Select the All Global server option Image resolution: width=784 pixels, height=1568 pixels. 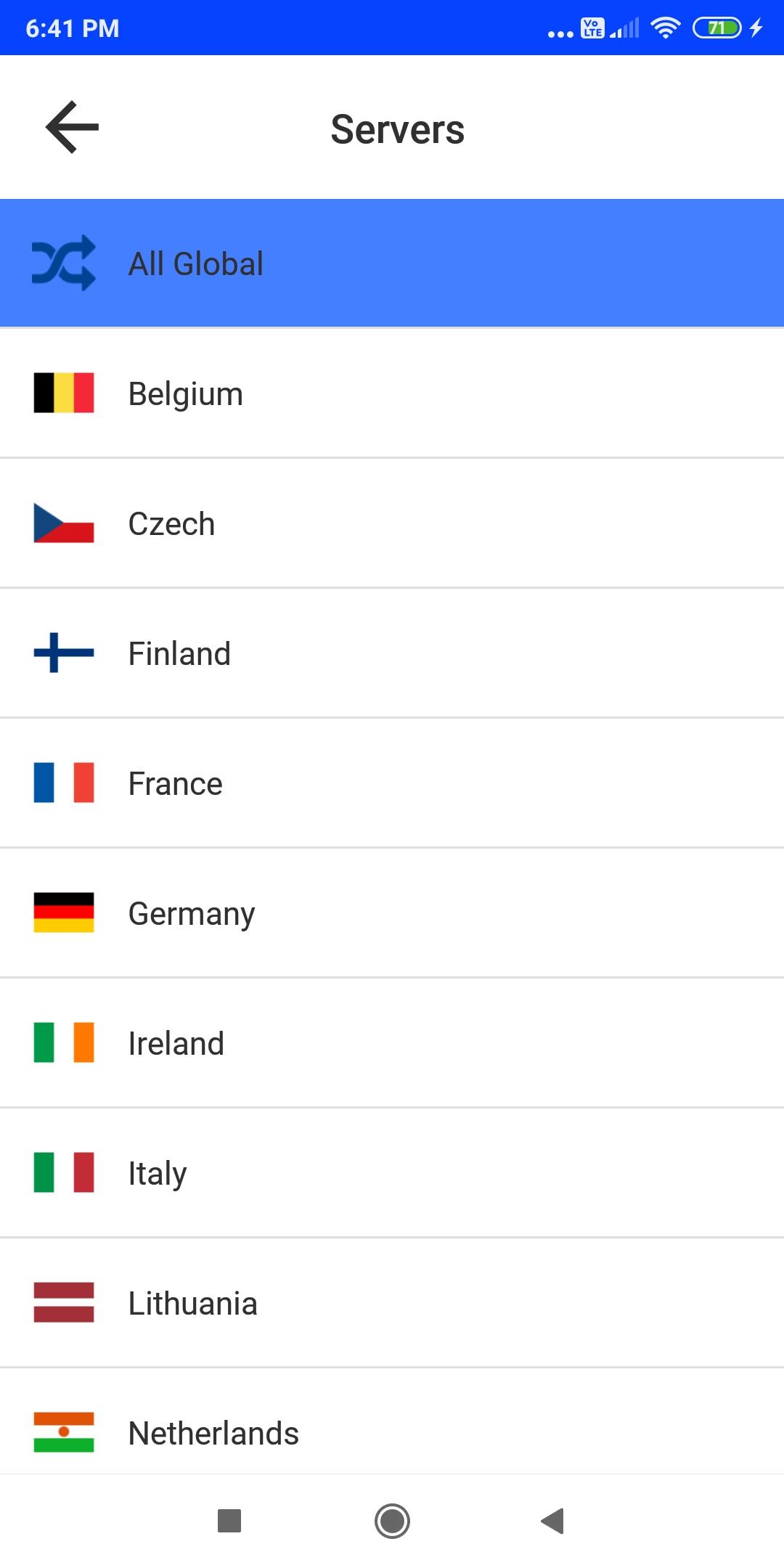[x=392, y=263]
